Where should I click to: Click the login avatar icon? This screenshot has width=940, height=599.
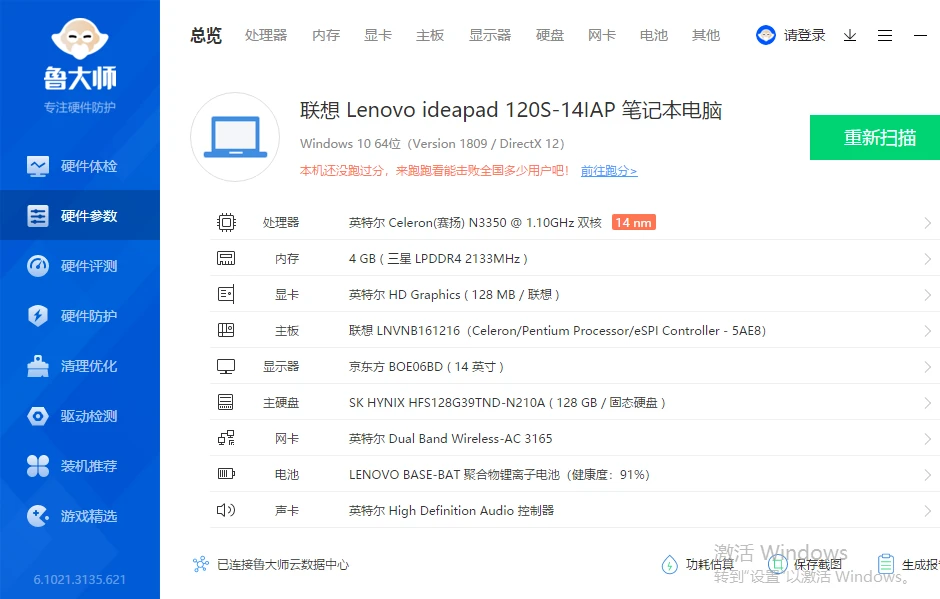[x=766, y=35]
